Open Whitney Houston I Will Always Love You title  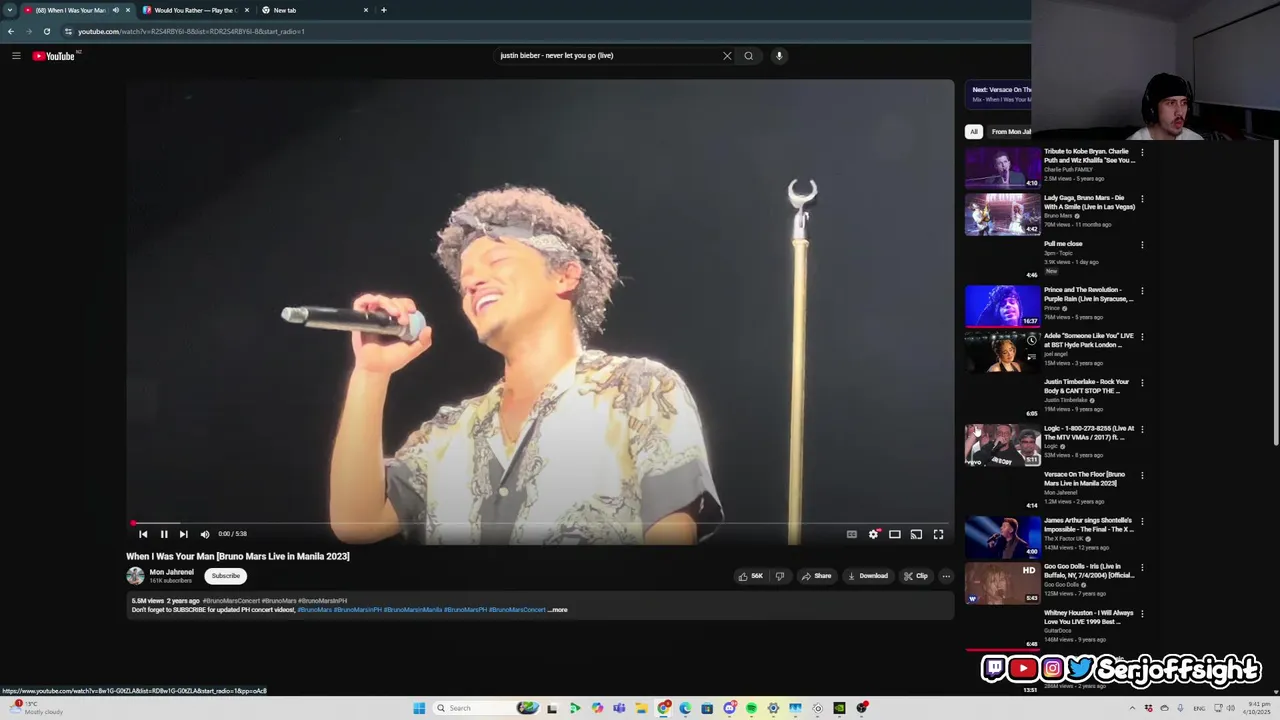click(1089, 617)
